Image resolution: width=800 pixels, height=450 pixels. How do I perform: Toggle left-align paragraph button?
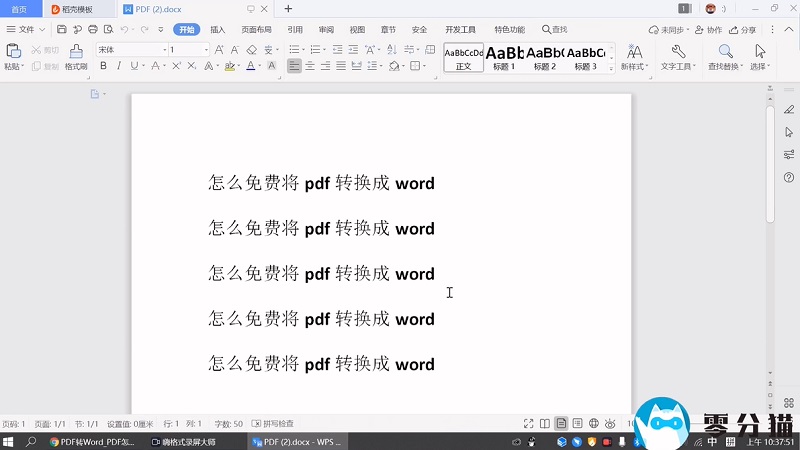point(294,66)
